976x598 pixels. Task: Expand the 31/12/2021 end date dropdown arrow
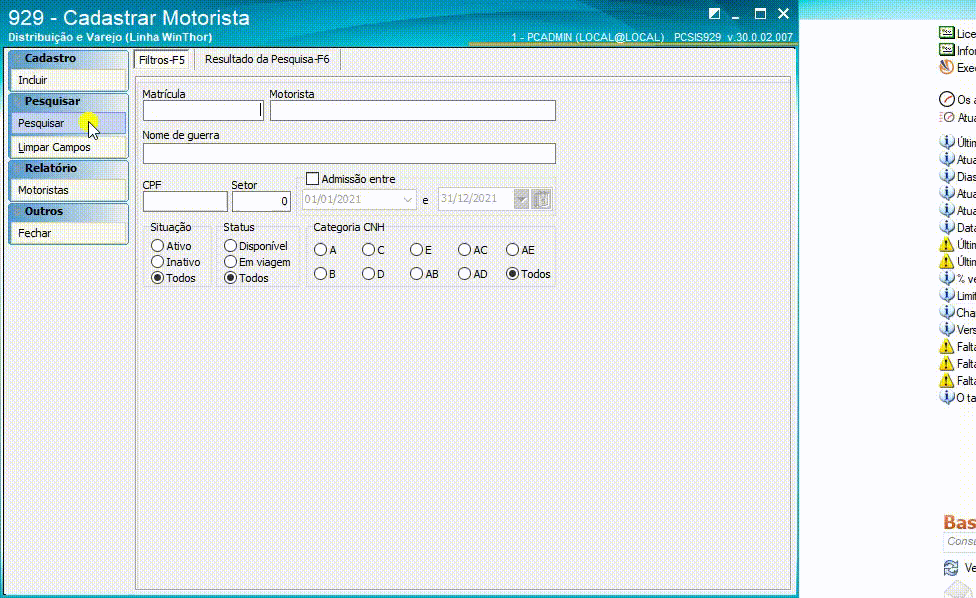tap(521, 199)
